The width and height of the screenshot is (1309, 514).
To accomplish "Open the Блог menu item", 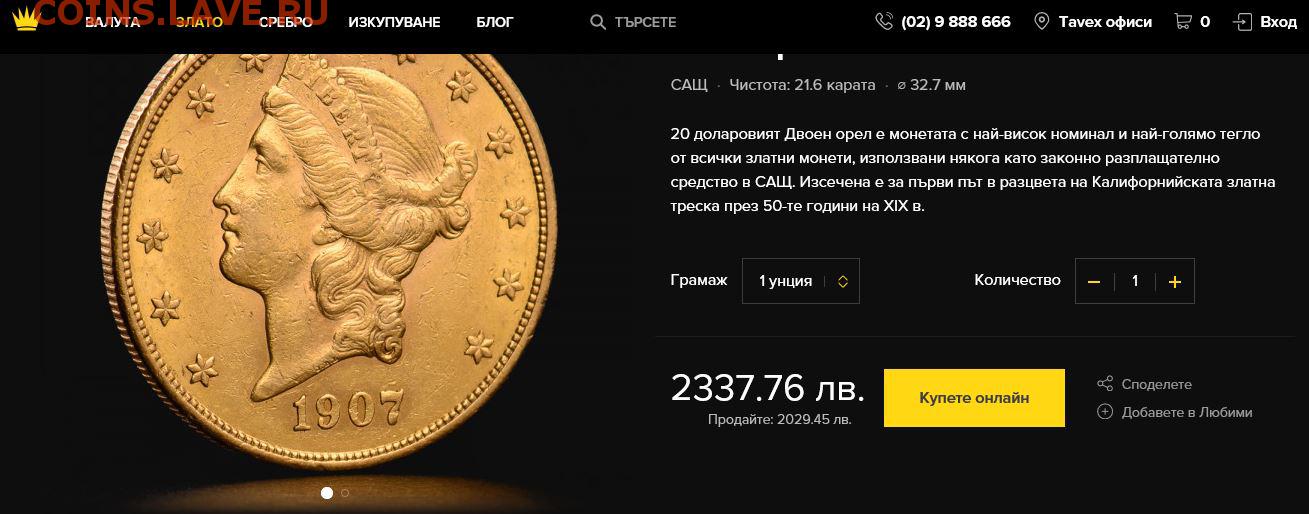I will [x=495, y=22].
